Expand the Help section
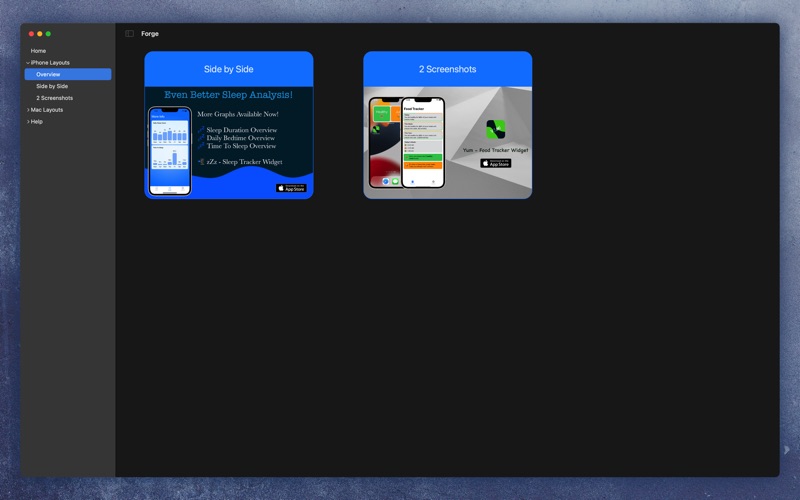 28,122
